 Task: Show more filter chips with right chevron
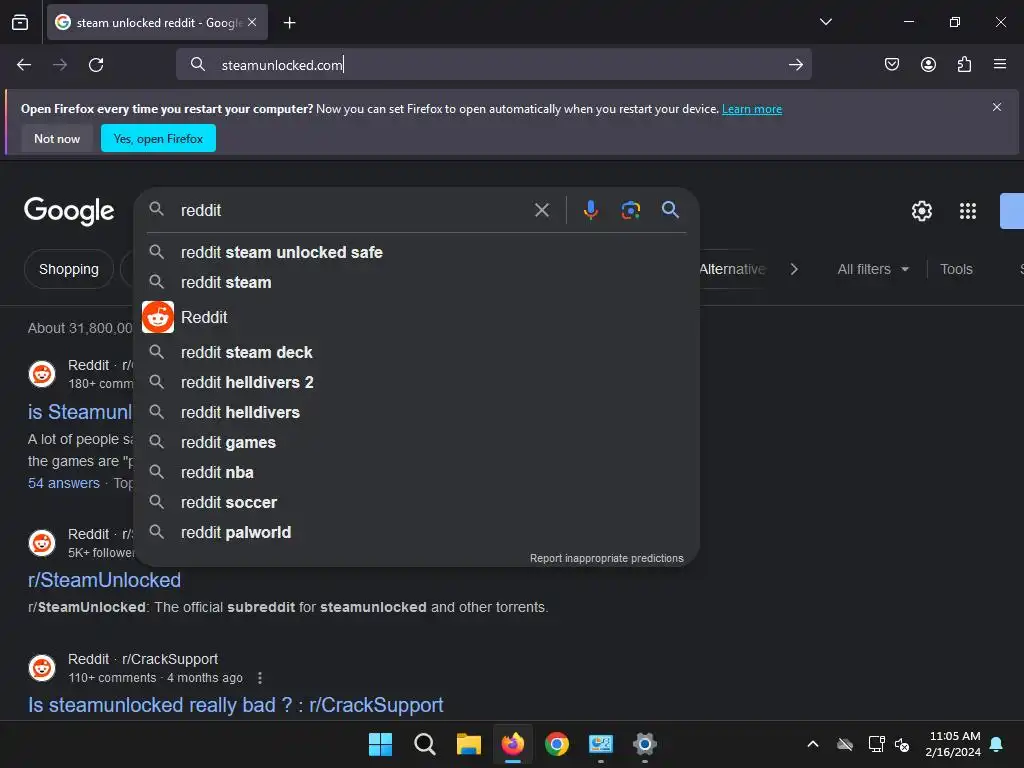point(794,269)
